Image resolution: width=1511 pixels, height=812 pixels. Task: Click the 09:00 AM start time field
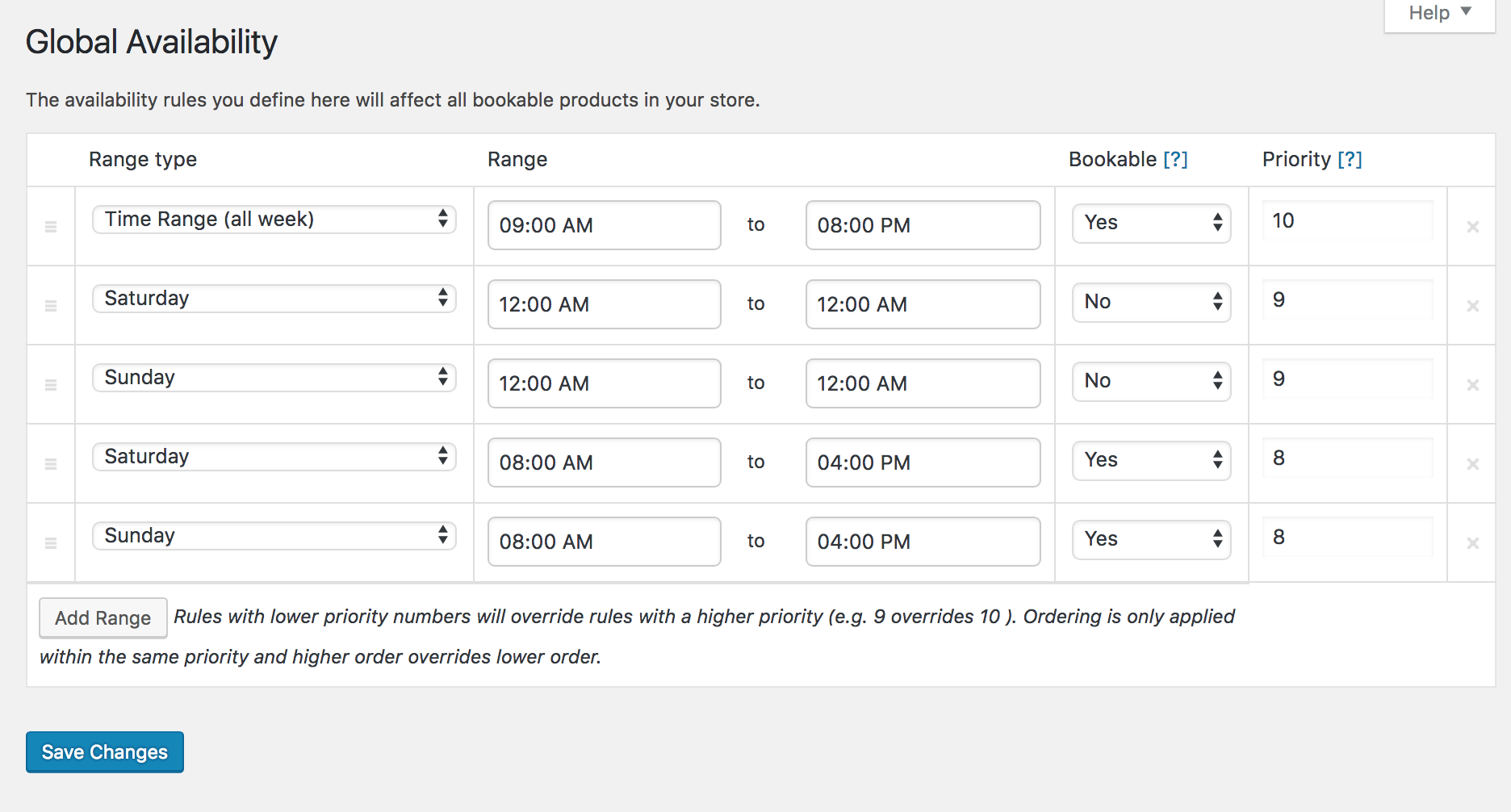tap(604, 225)
